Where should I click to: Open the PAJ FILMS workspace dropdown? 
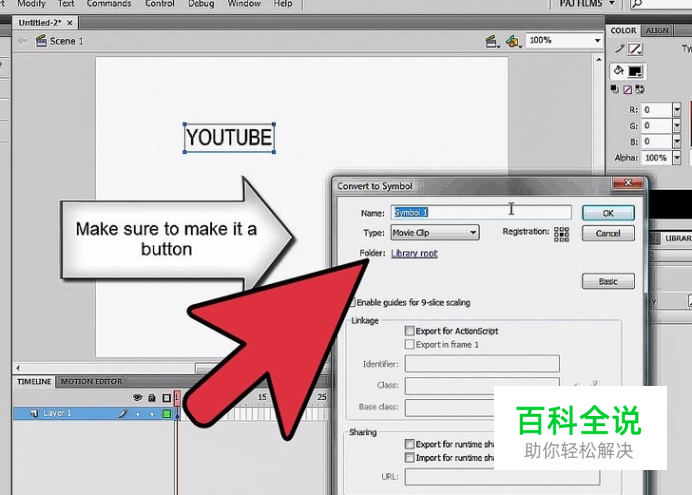(587, 4)
